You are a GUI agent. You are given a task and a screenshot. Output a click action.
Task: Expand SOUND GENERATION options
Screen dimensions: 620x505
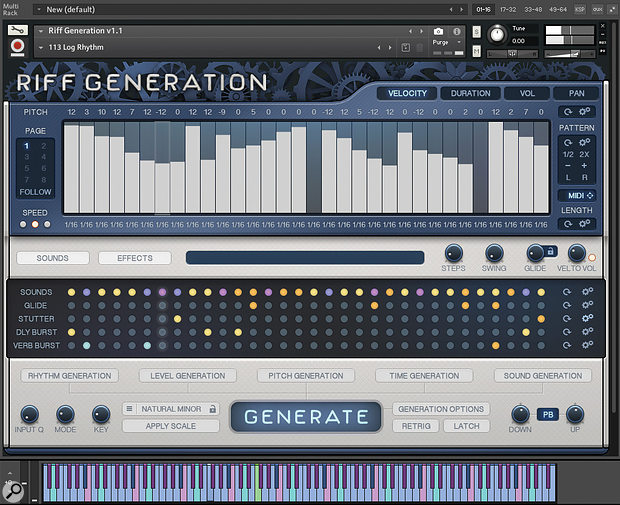point(543,376)
